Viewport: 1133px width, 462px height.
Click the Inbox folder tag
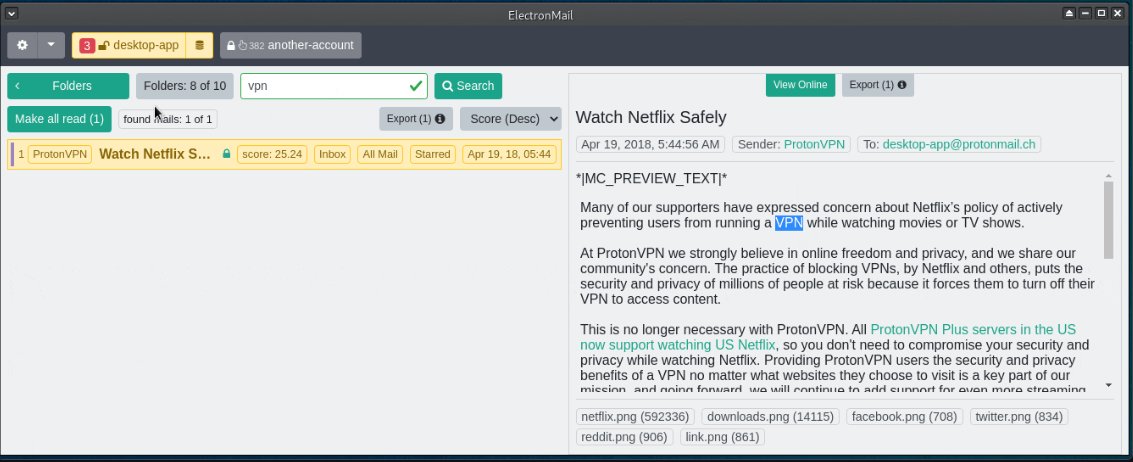(332, 154)
